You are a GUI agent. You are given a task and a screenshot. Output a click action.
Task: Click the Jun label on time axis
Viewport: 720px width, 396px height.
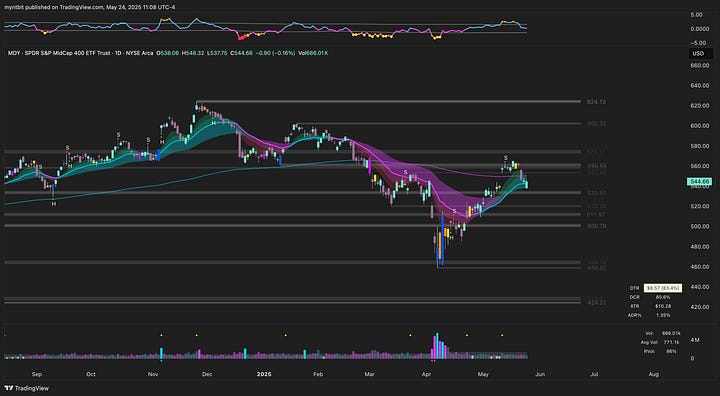[x=540, y=374]
